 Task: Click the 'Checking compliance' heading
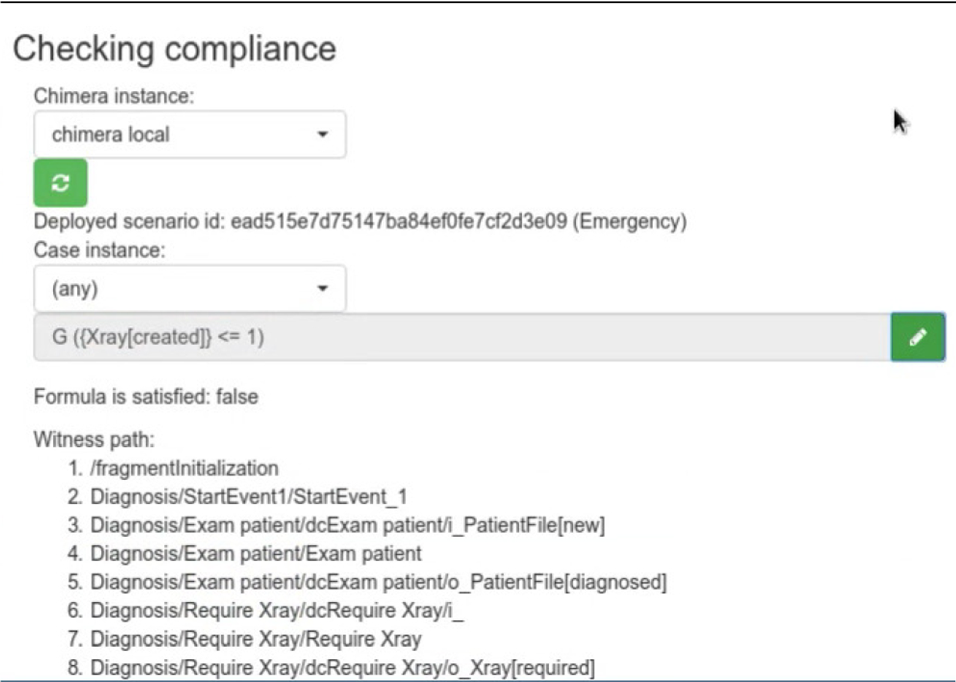click(x=174, y=48)
